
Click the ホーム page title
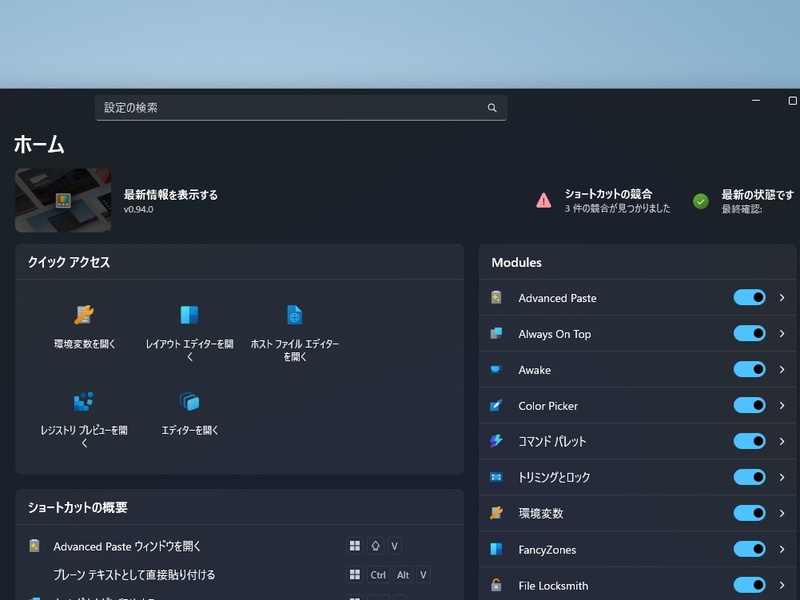[39, 144]
